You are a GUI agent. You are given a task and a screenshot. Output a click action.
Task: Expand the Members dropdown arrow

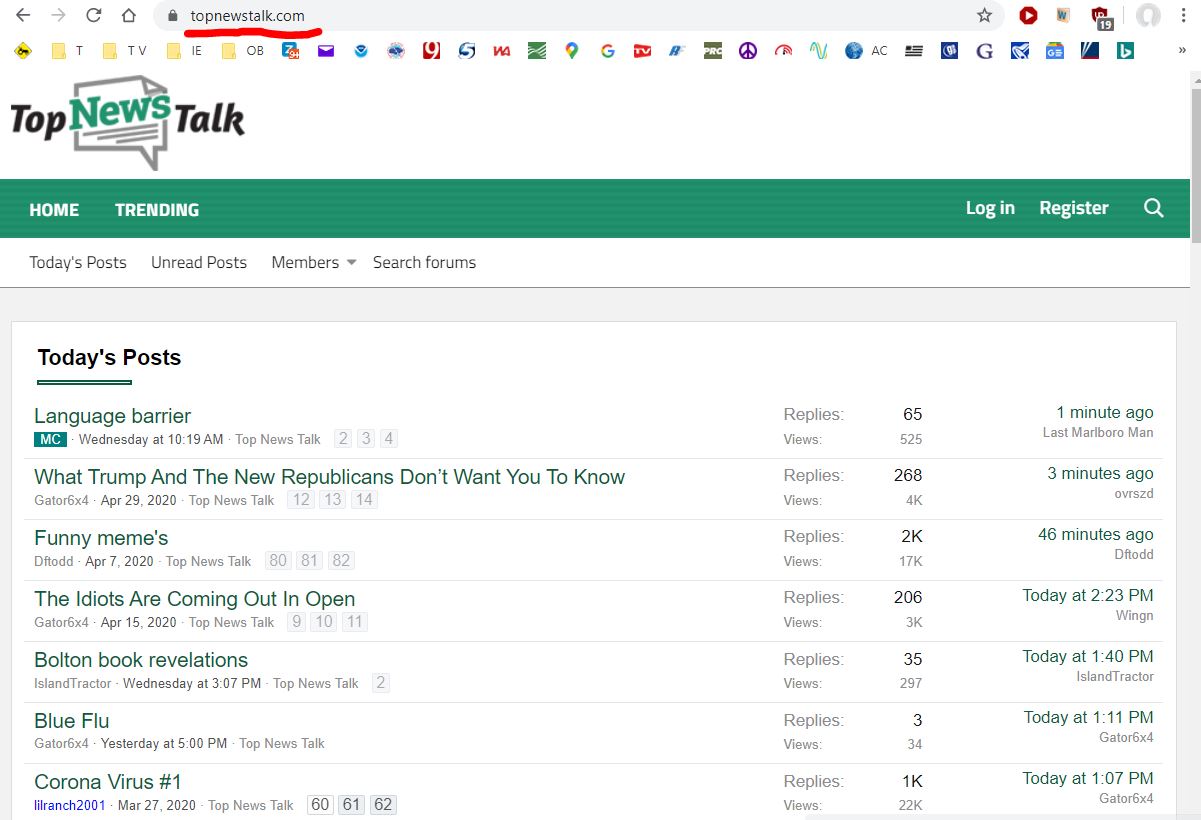351,263
